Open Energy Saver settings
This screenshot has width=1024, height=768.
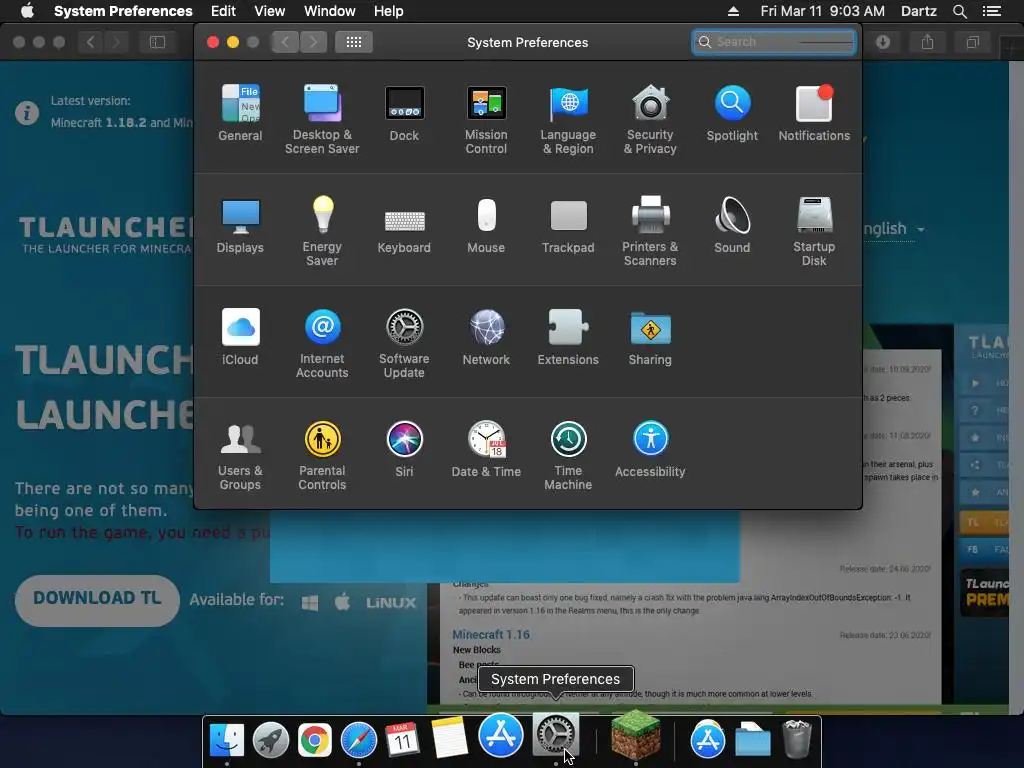(x=322, y=231)
